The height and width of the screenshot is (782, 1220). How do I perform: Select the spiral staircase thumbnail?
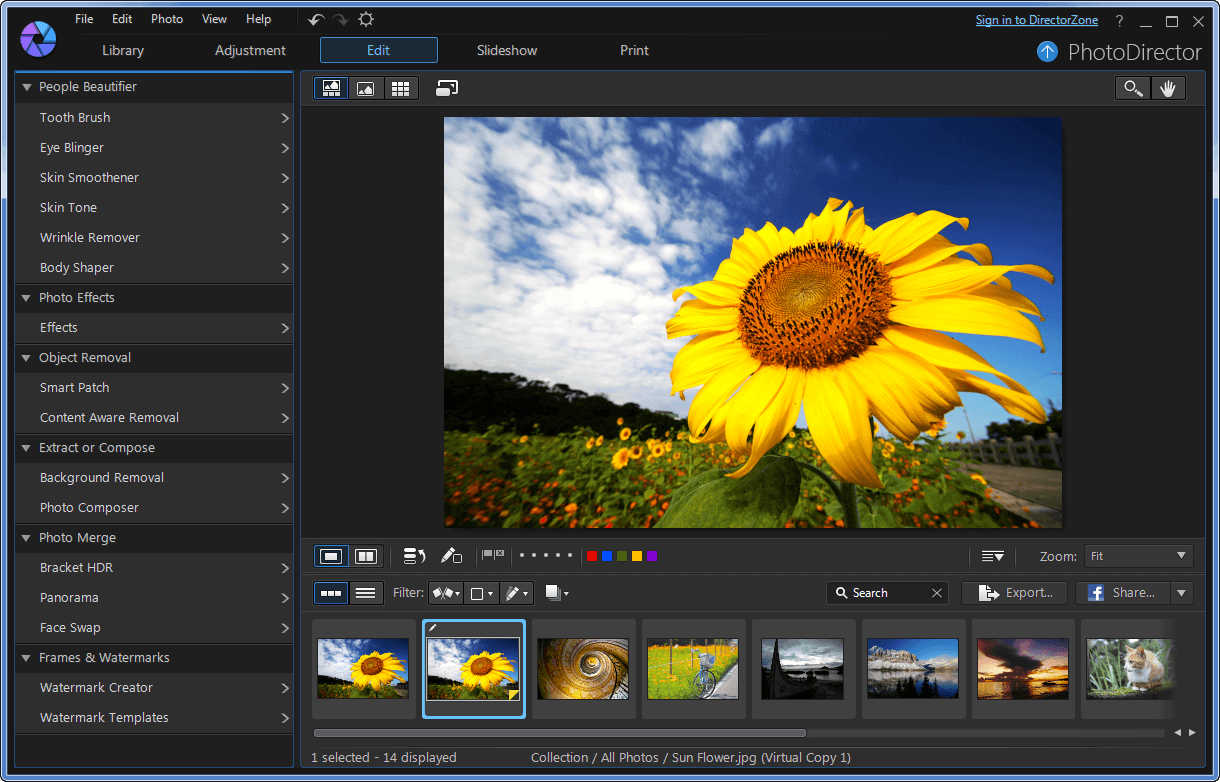tap(583, 669)
